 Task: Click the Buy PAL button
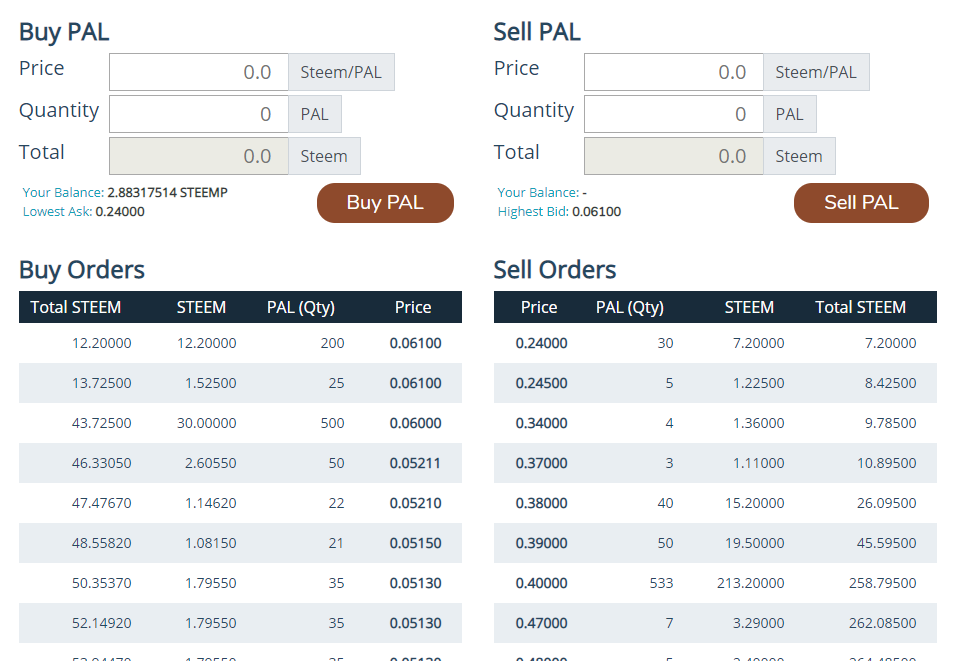385,203
